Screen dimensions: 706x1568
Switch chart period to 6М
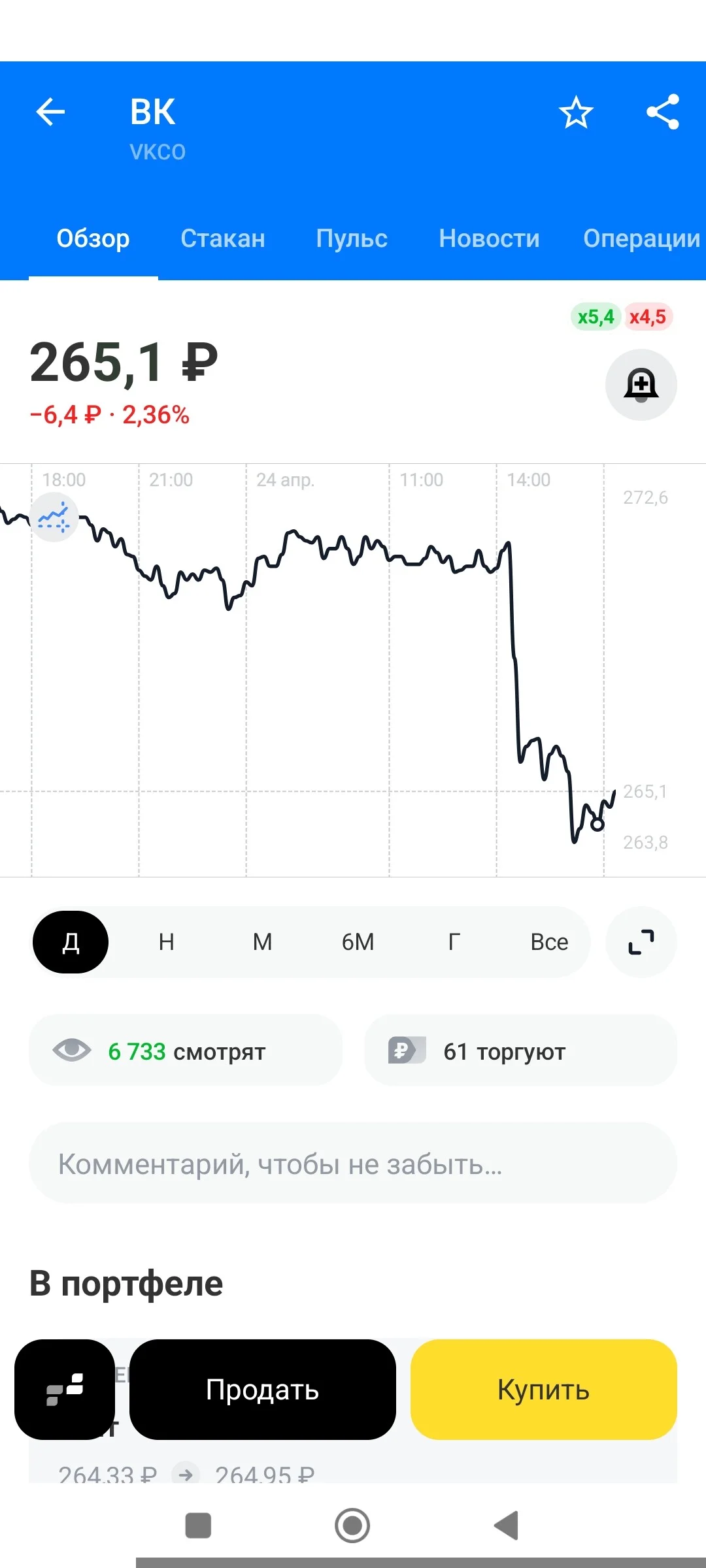tap(358, 941)
